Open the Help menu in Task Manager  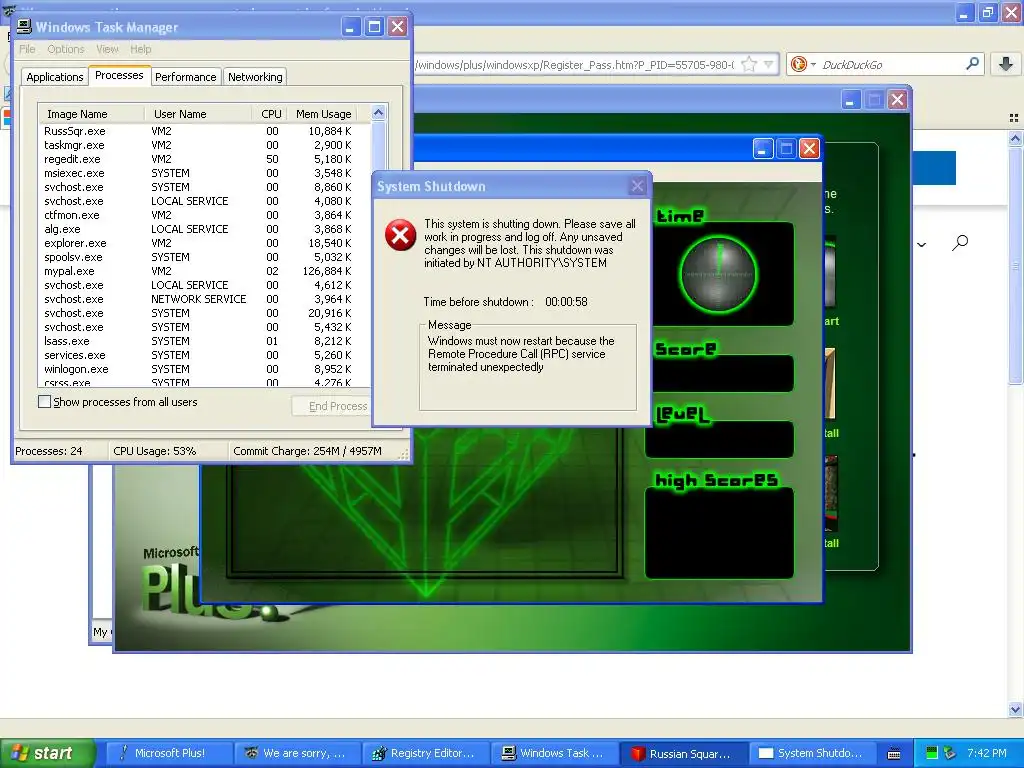[x=140, y=49]
